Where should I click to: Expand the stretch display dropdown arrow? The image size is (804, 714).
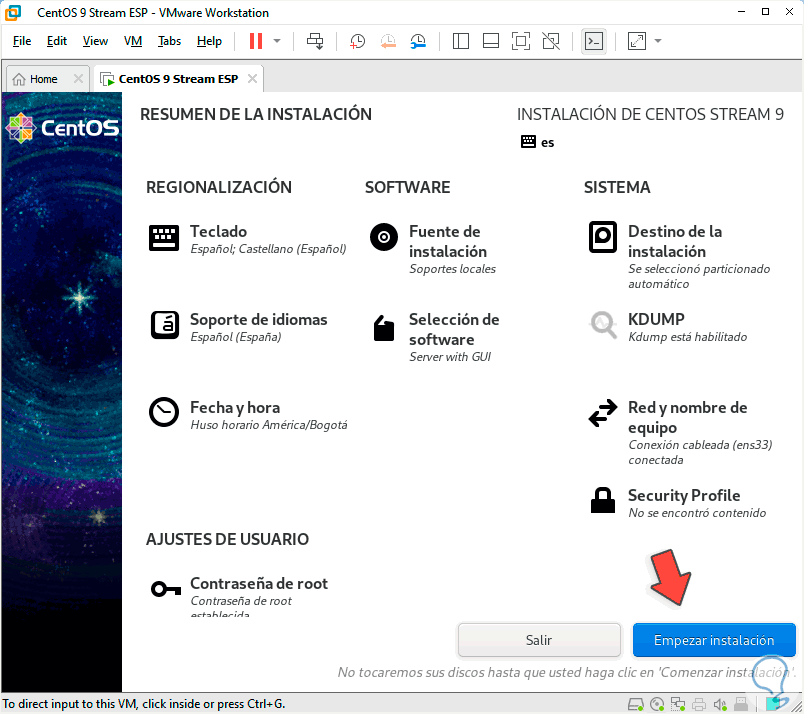658,41
